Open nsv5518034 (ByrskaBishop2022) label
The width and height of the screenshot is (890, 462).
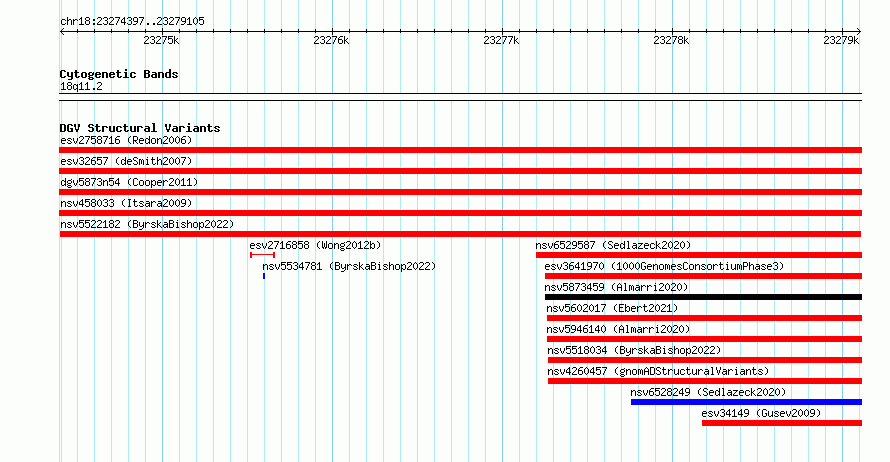point(634,350)
